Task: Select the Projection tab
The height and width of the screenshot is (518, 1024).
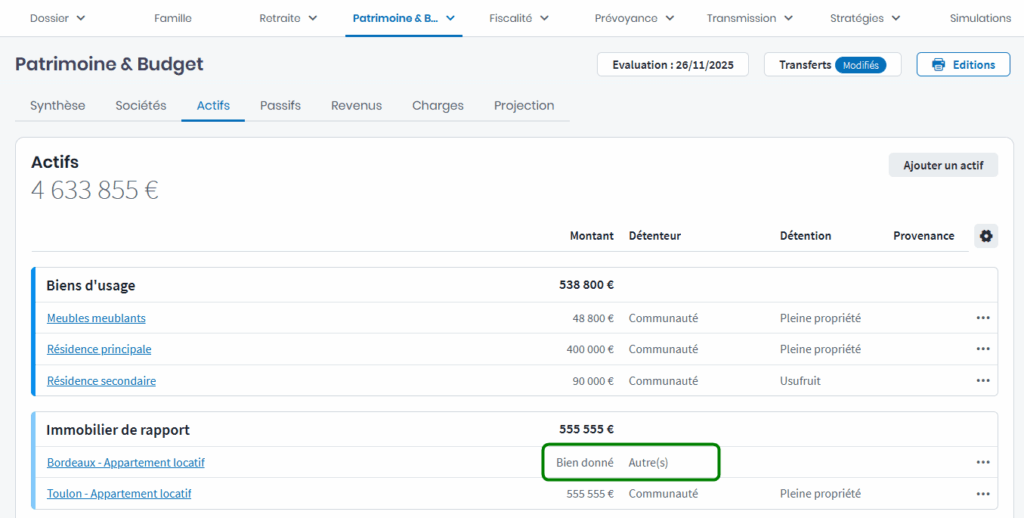Action: (x=524, y=105)
